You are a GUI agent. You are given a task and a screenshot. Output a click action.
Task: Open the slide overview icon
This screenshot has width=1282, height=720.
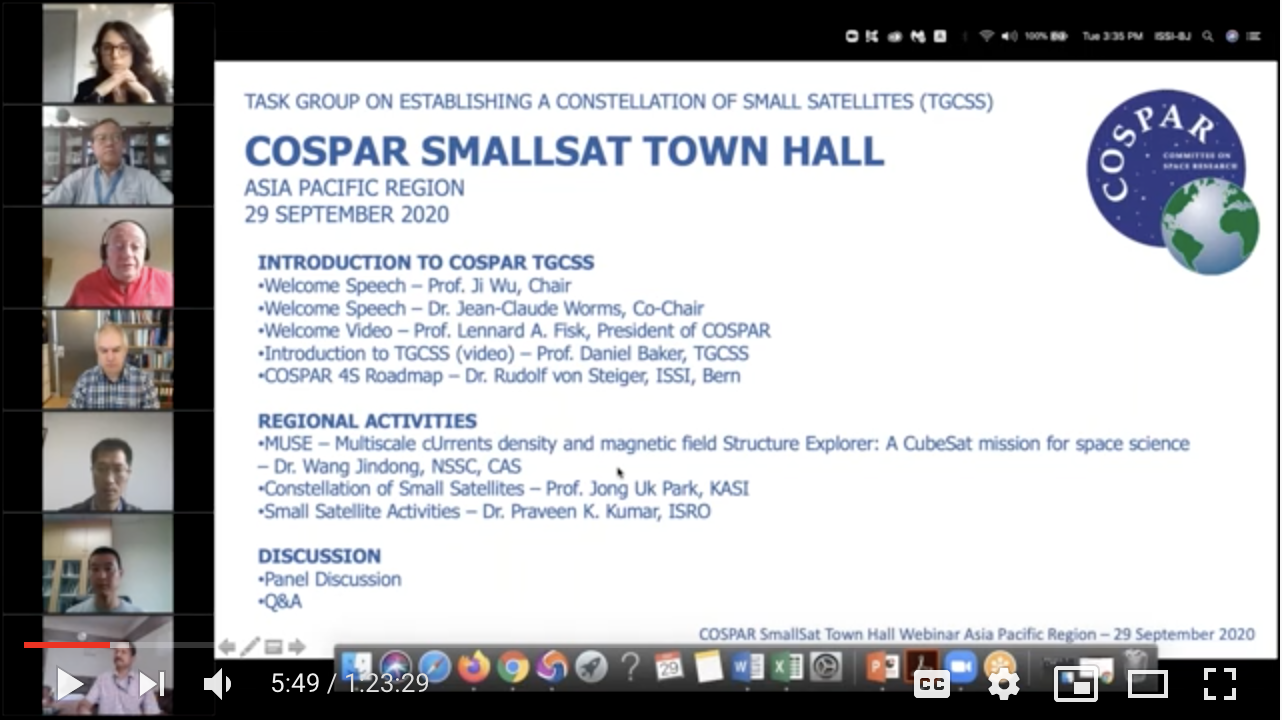click(273, 647)
